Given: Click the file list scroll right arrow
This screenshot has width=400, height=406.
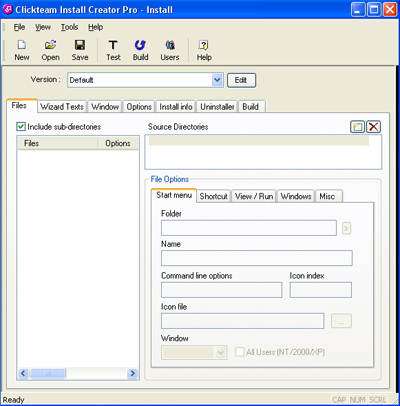Looking at the screenshot, I should (133, 373).
